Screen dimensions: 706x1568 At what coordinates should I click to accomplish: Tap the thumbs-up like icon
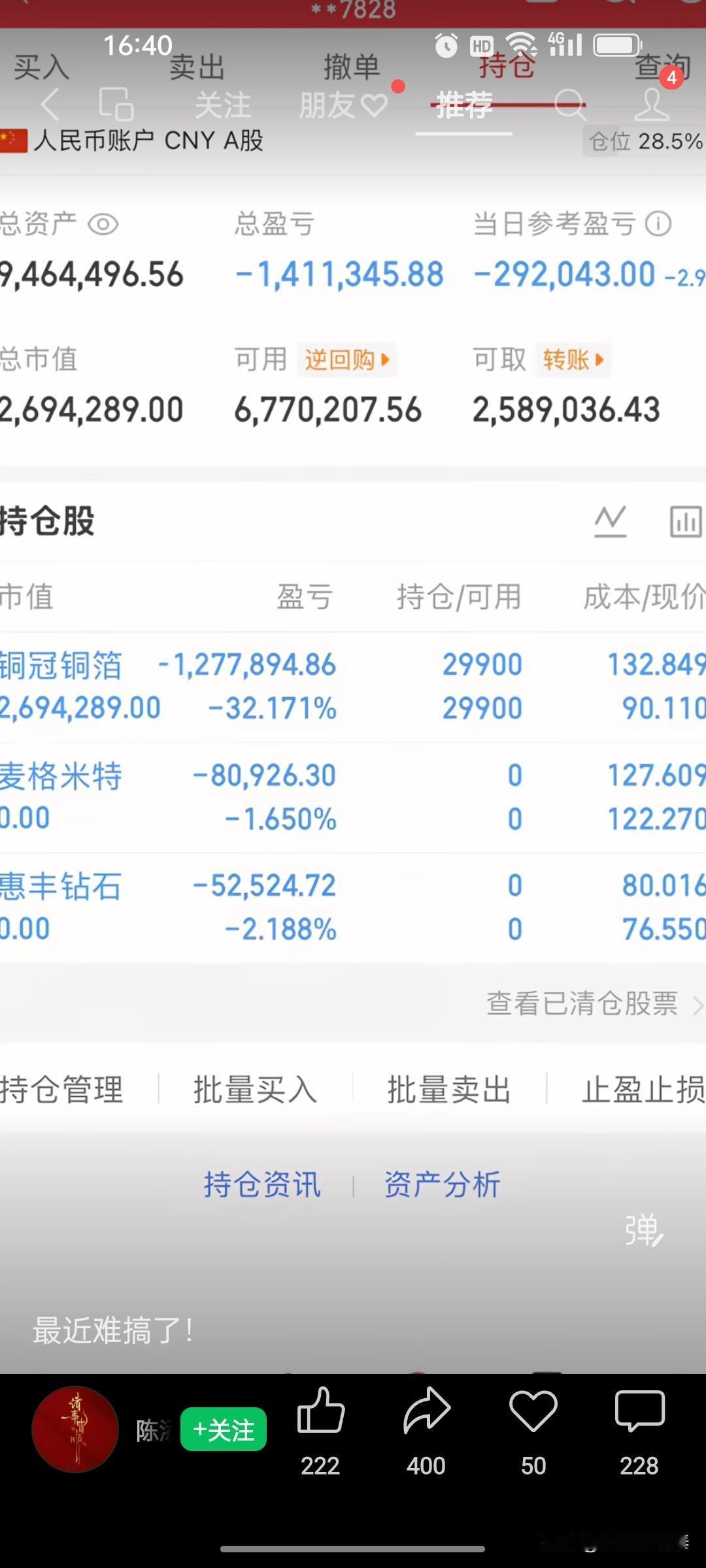(320, 1411)
